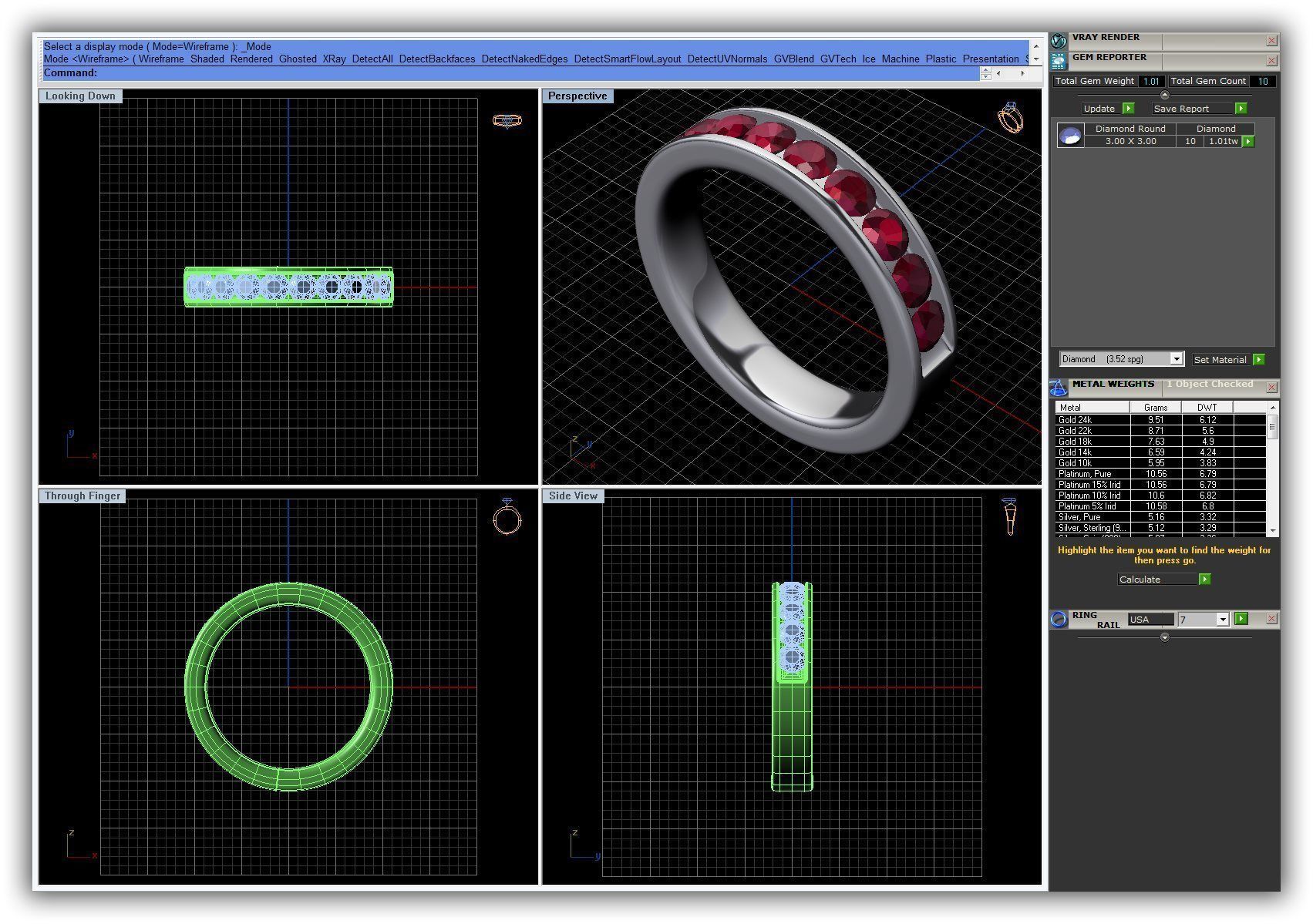Open the ring size 7 dropdown
This screenshot has height=924, width=1313.
(x=1222, y=620)
